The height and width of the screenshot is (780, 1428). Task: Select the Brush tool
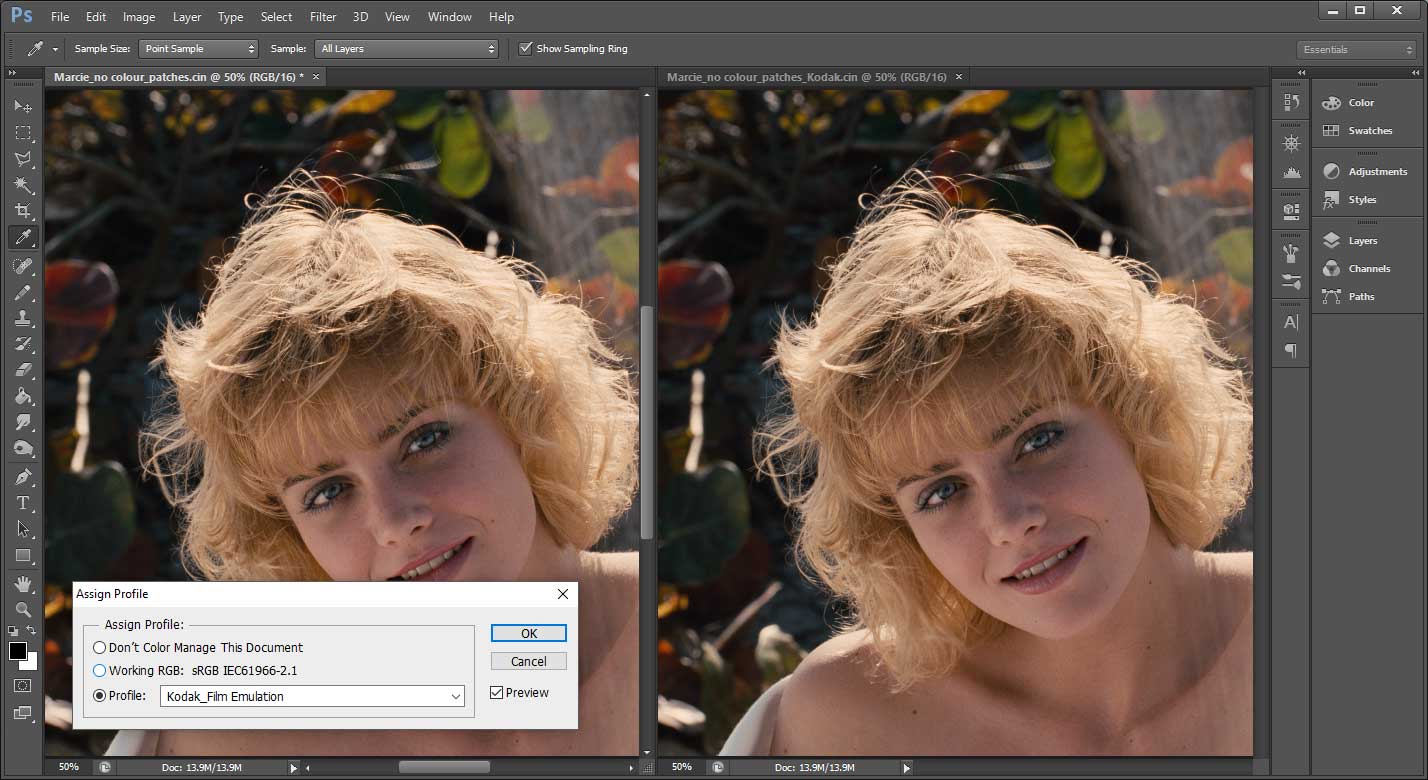(23, 292)
